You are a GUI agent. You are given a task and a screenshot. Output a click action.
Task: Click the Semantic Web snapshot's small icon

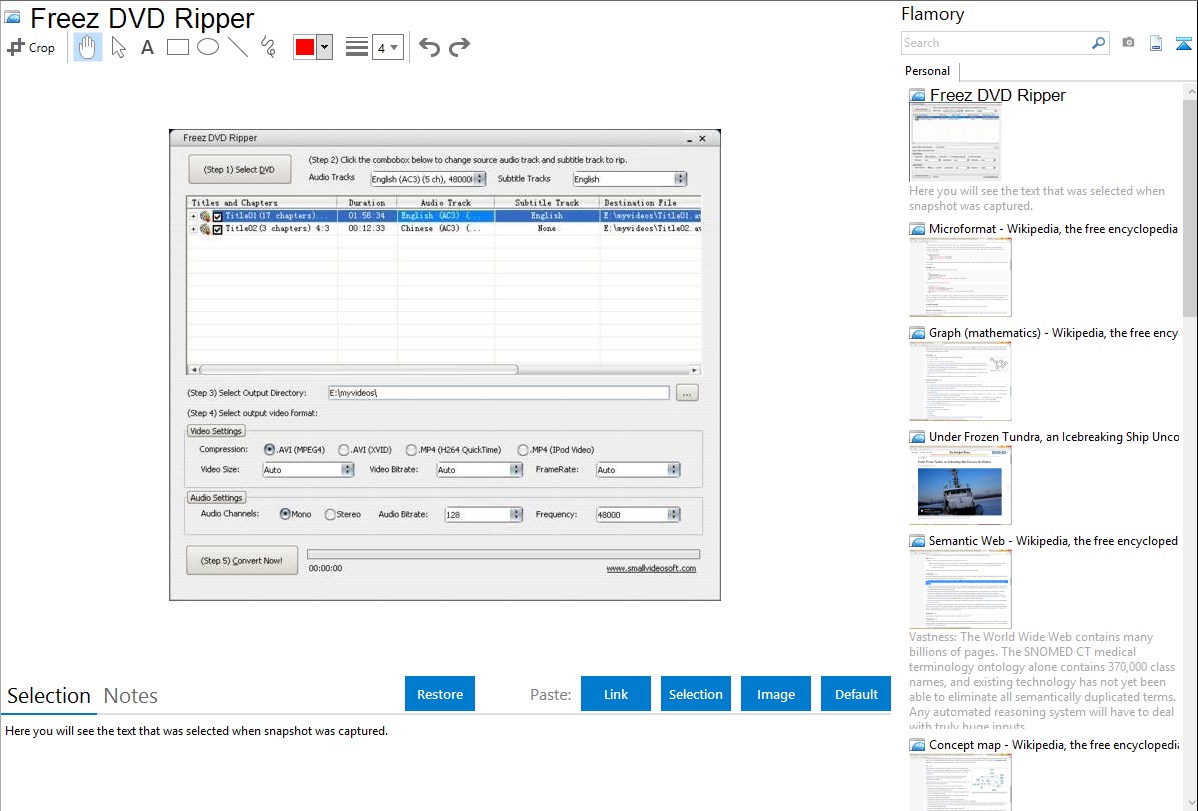click(x=917, y=541)
